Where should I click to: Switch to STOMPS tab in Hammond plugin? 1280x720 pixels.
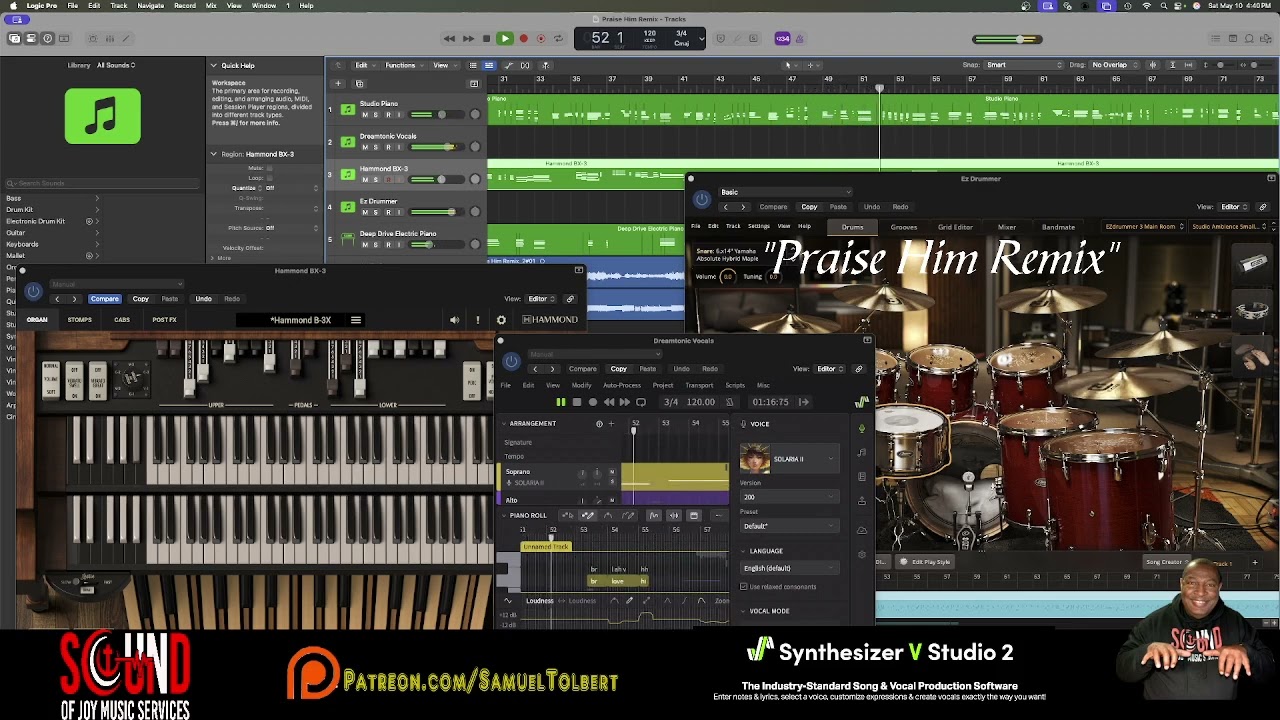click(x=79, y=320)
